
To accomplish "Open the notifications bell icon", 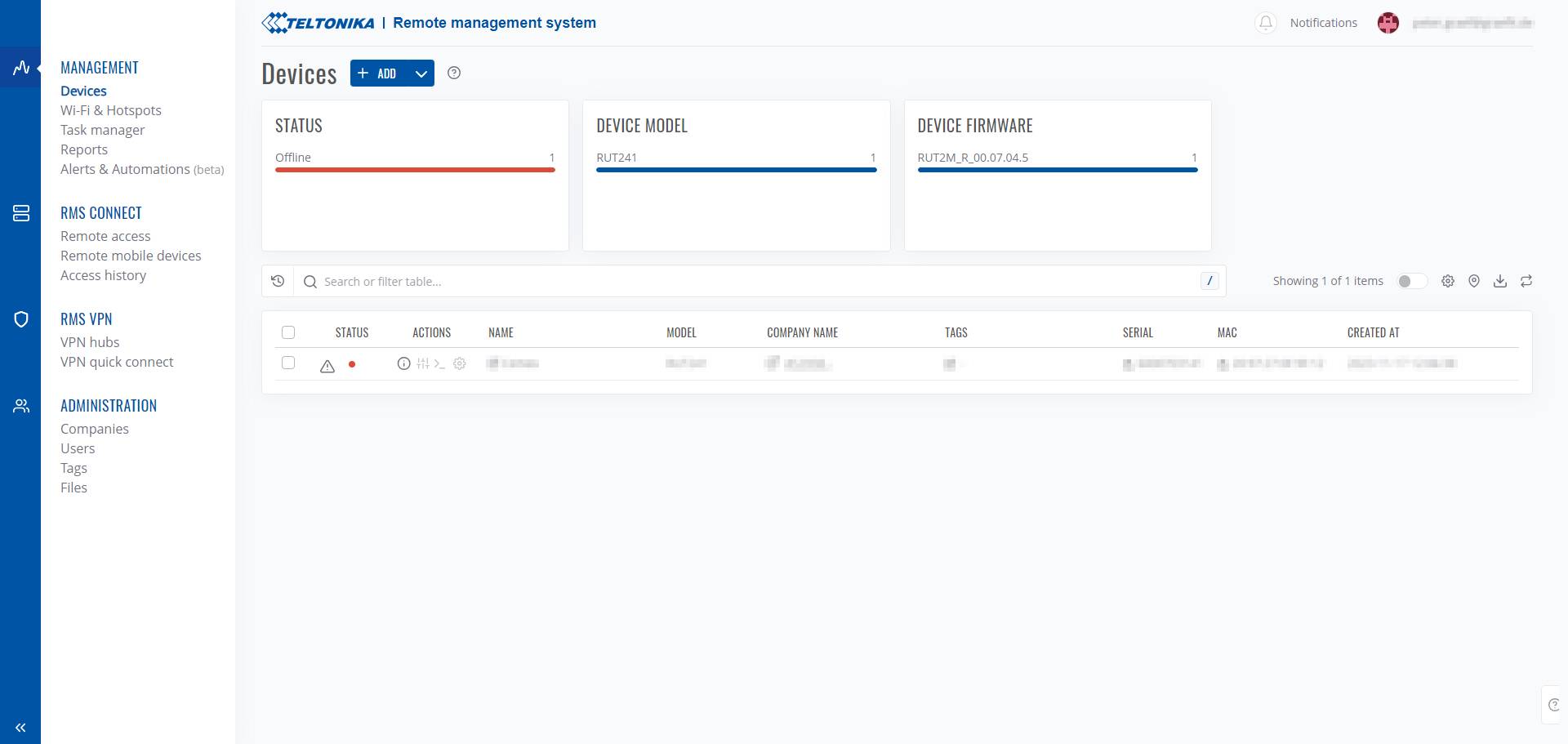I will 1265,23.
